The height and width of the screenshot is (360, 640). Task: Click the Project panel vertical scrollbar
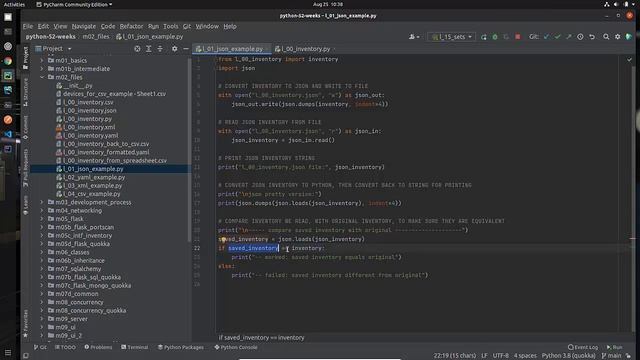pos(189,149)
